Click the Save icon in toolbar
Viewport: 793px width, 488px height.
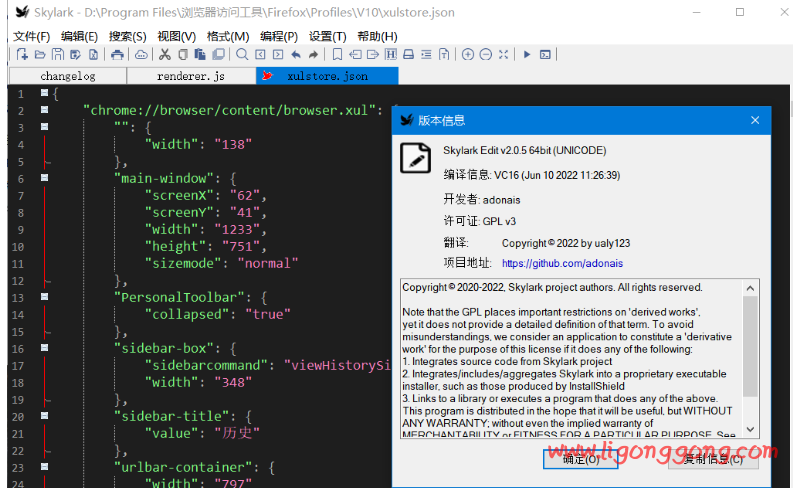tap(58, 55)
